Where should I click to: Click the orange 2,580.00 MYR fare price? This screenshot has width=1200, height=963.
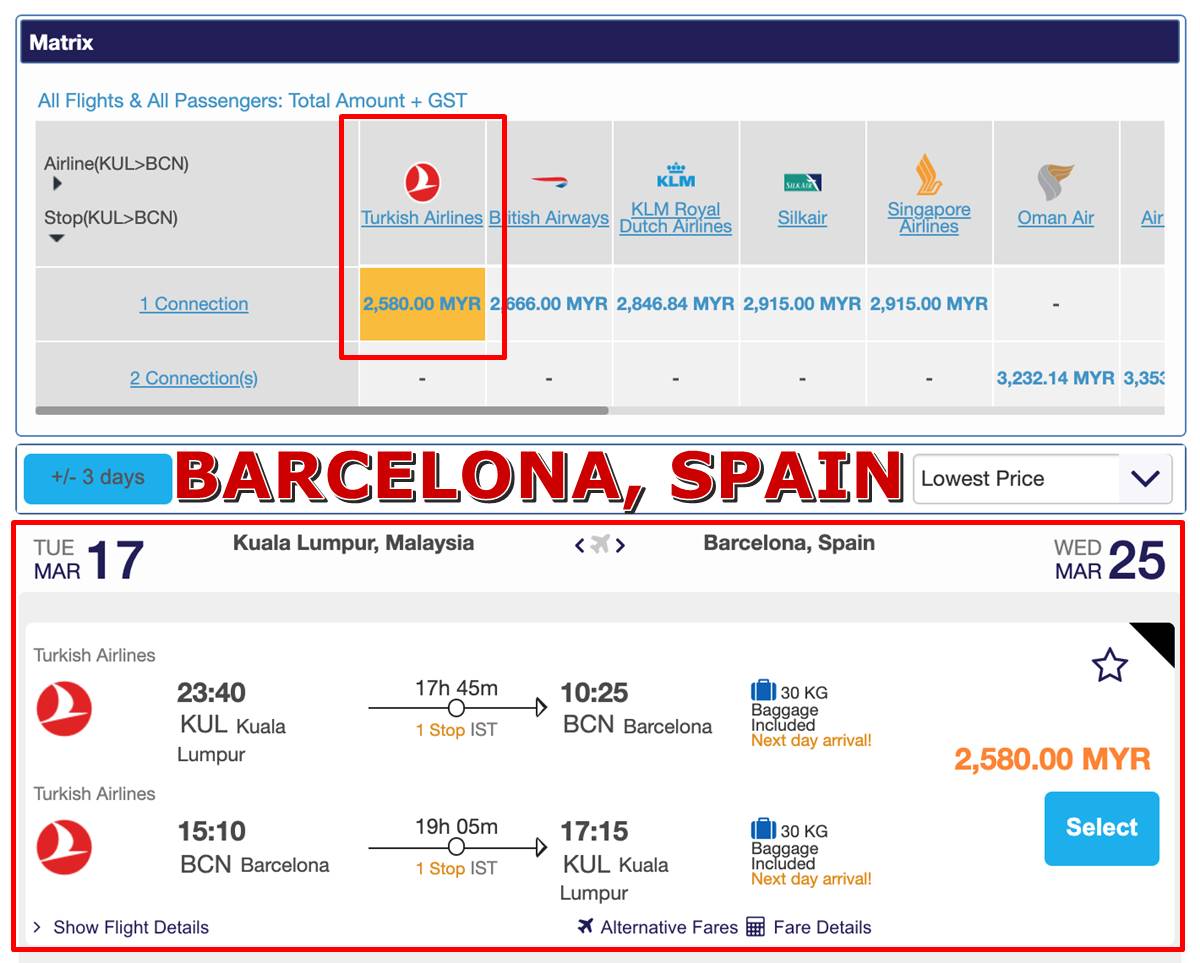point(1052,759)
